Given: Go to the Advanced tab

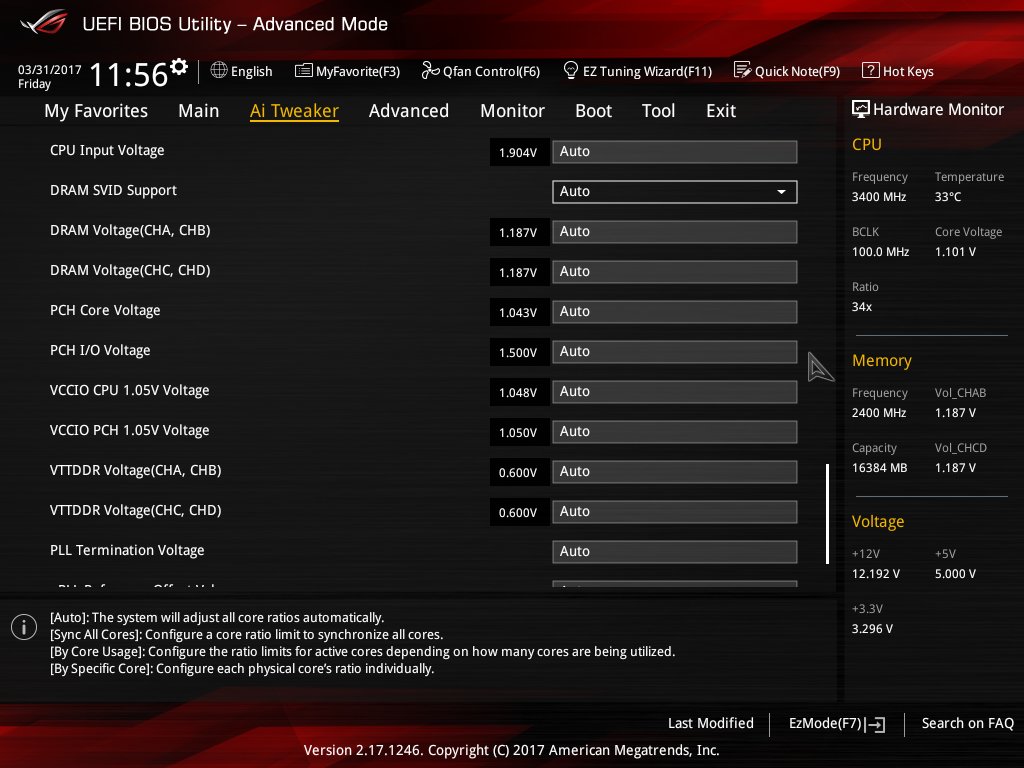Looking at the screenshot, I should pyautogui.click(x=409, y=110).
